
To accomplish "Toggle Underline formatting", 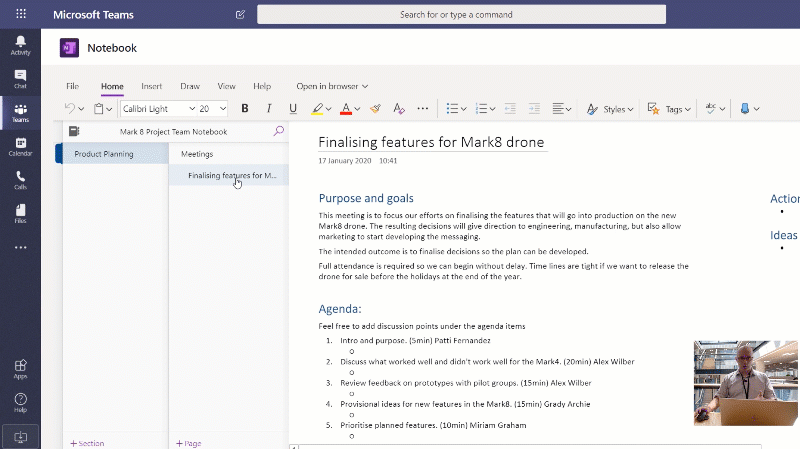I will pyautogui.click(x=293, y=108).
